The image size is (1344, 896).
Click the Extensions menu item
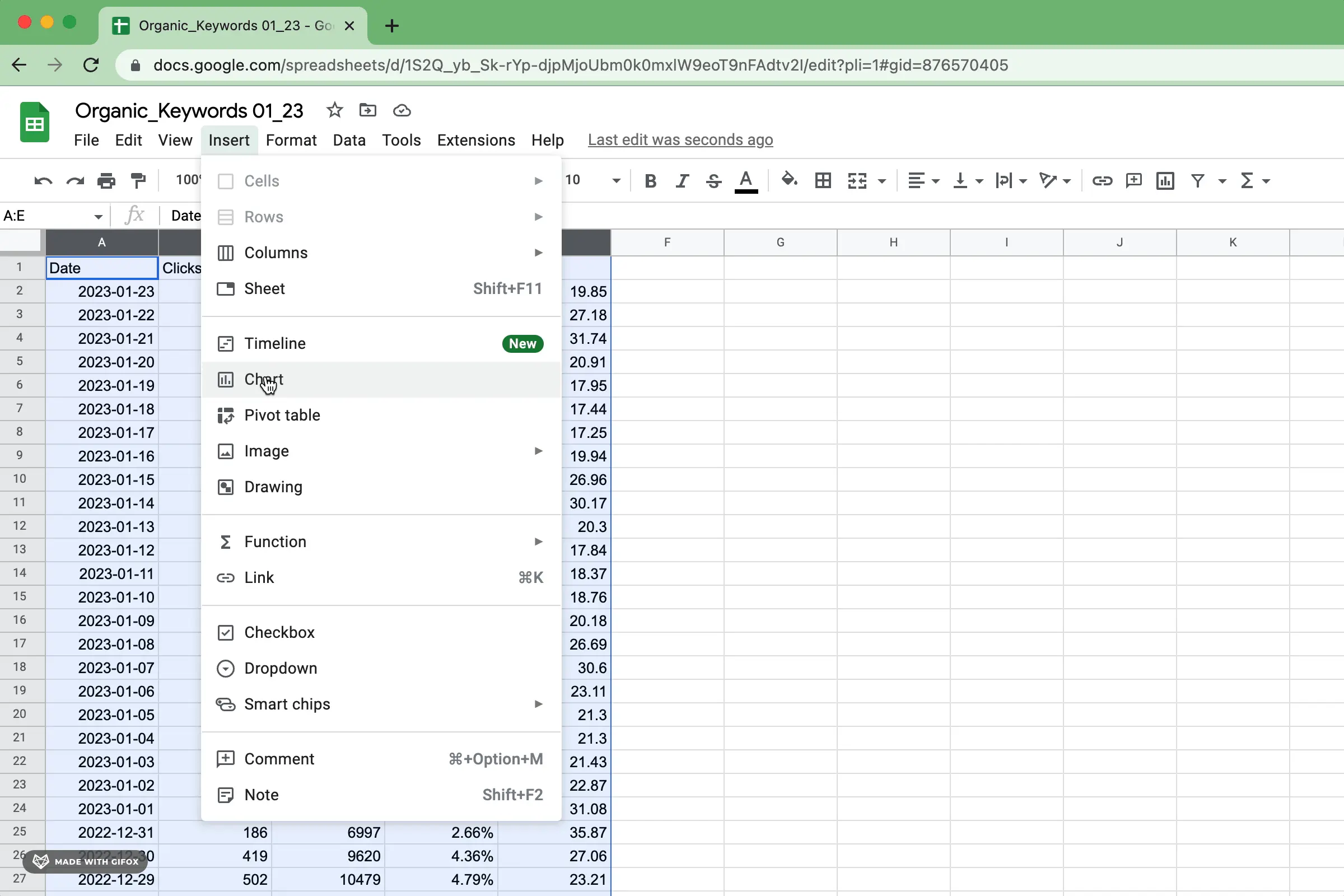(476, 139)
